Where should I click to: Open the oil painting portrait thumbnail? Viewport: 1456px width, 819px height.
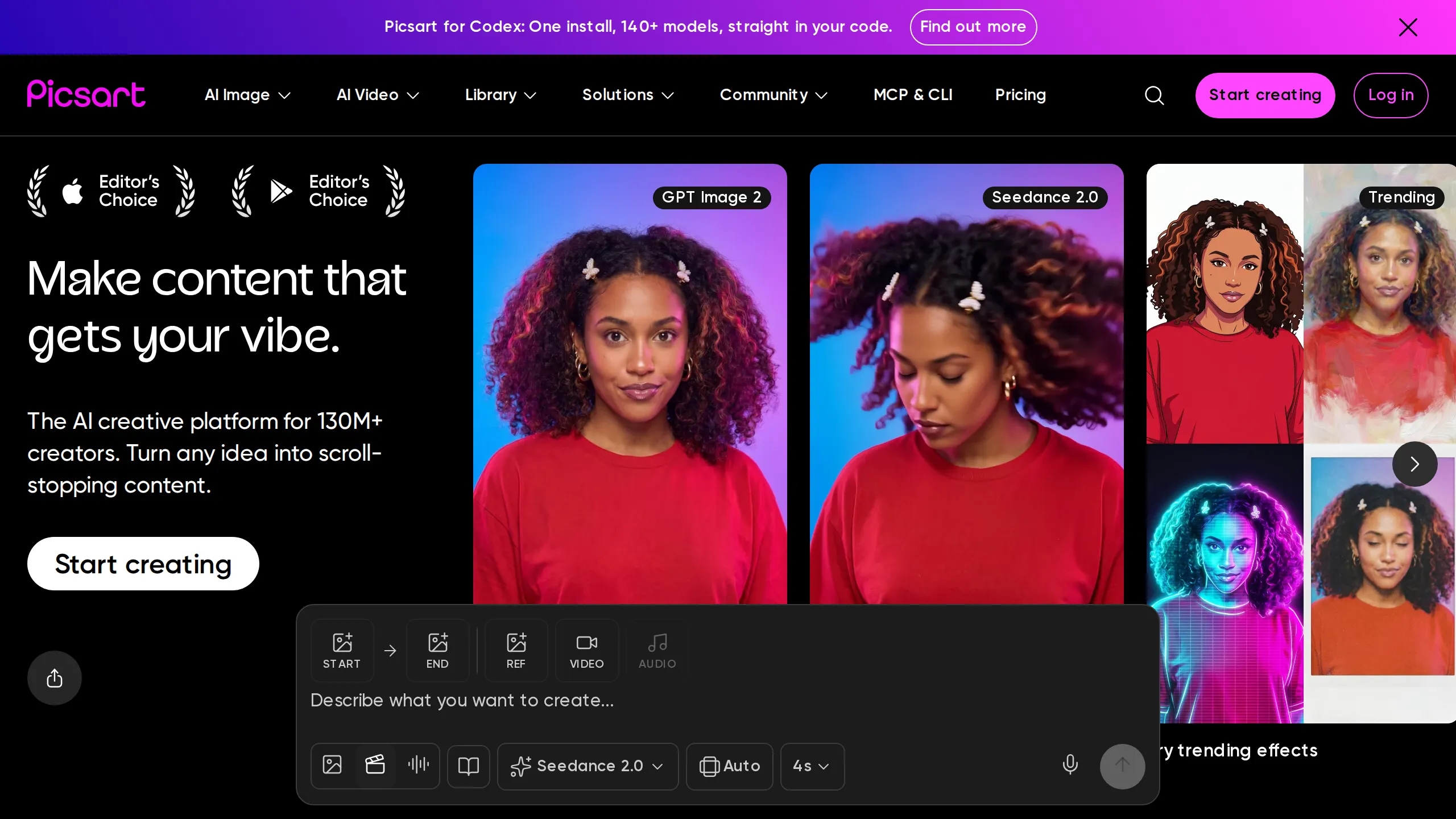1380,304
